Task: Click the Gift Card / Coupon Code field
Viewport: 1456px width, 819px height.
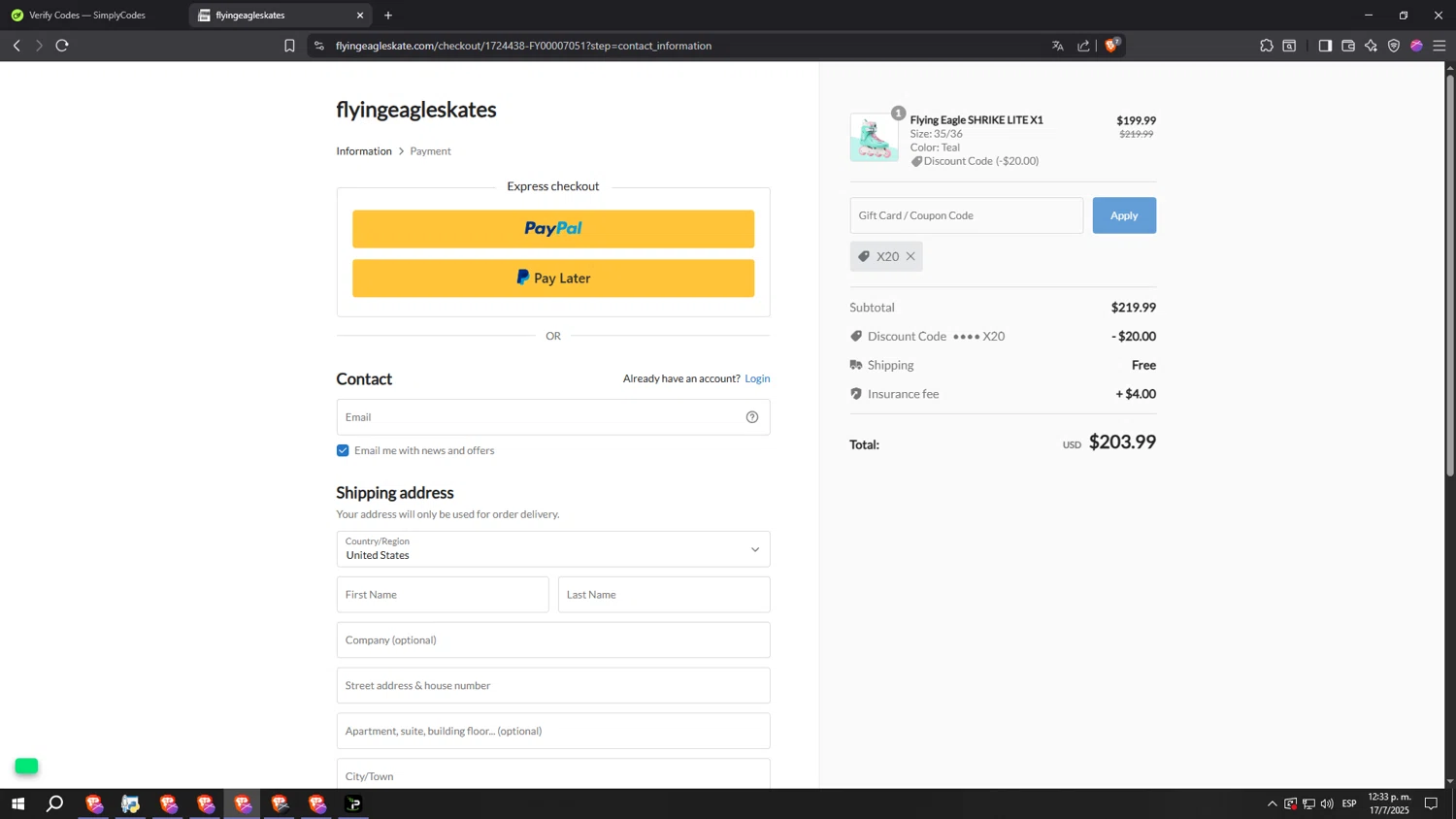Action: 967,215
